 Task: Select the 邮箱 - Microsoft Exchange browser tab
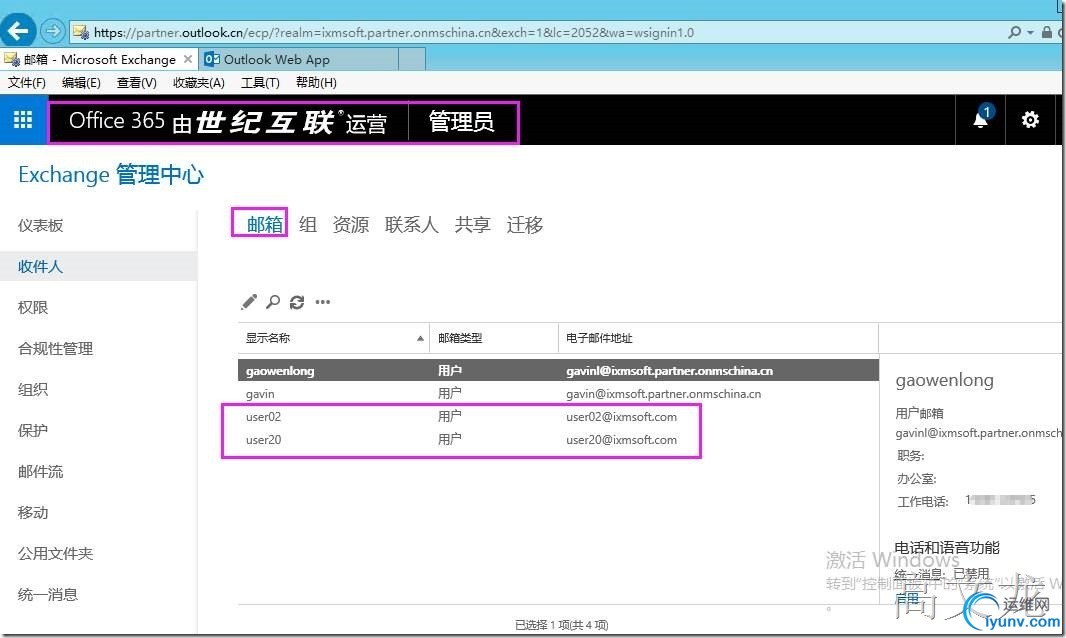click(99, 60)
